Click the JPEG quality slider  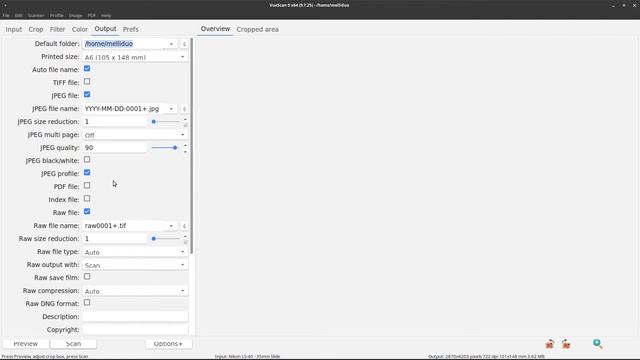165,148
